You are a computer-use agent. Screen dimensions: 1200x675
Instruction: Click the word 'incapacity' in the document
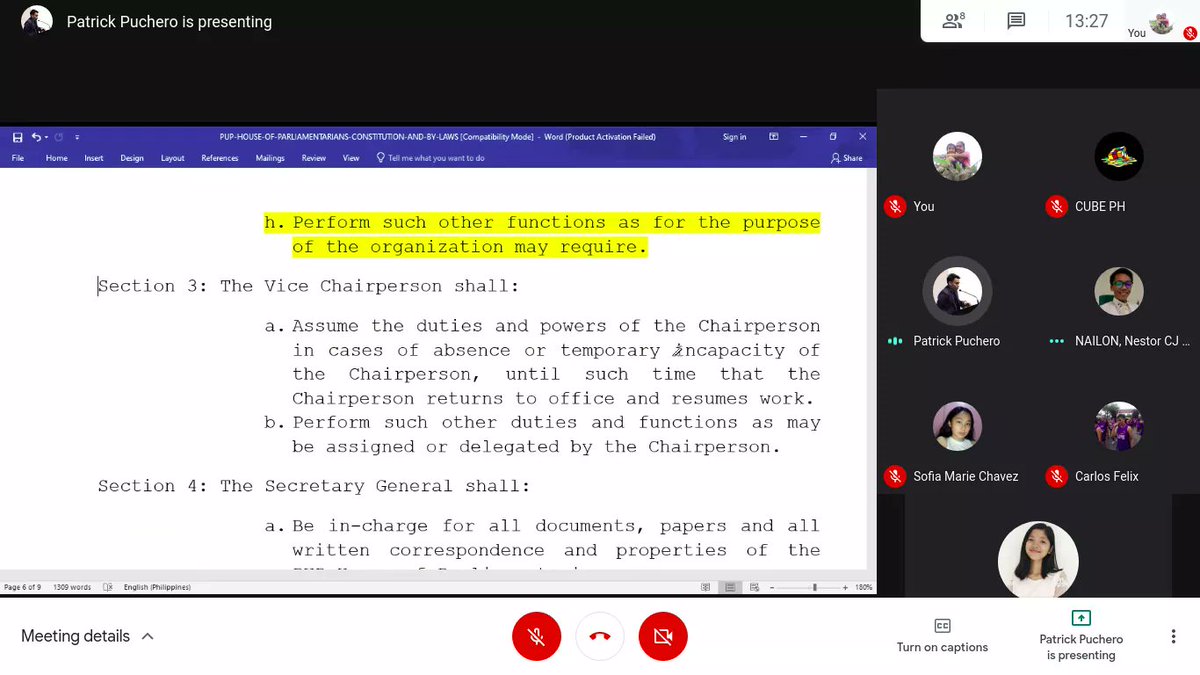coord(728,350)
